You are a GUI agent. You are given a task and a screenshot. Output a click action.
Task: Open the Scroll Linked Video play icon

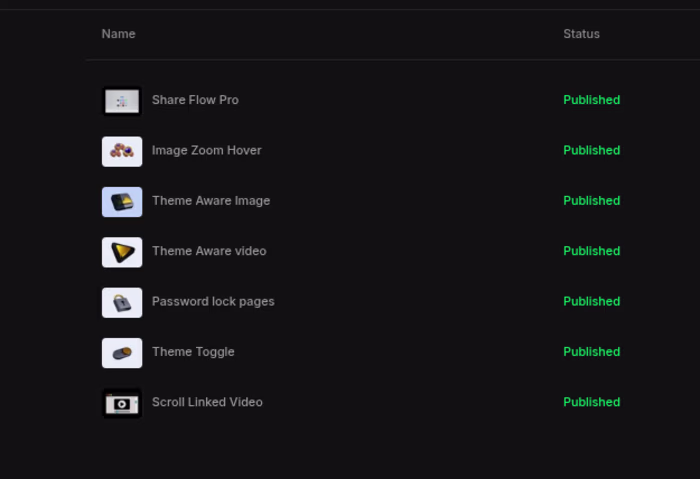(122, 403)
